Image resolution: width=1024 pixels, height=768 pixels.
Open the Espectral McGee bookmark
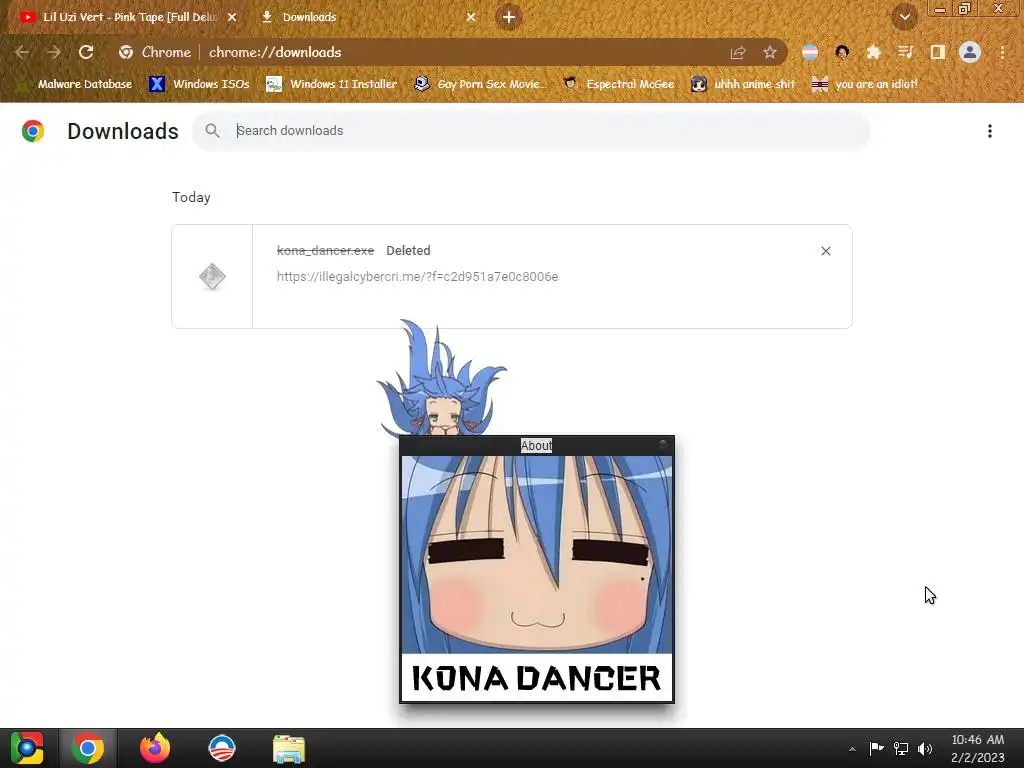tap(618, 84)
